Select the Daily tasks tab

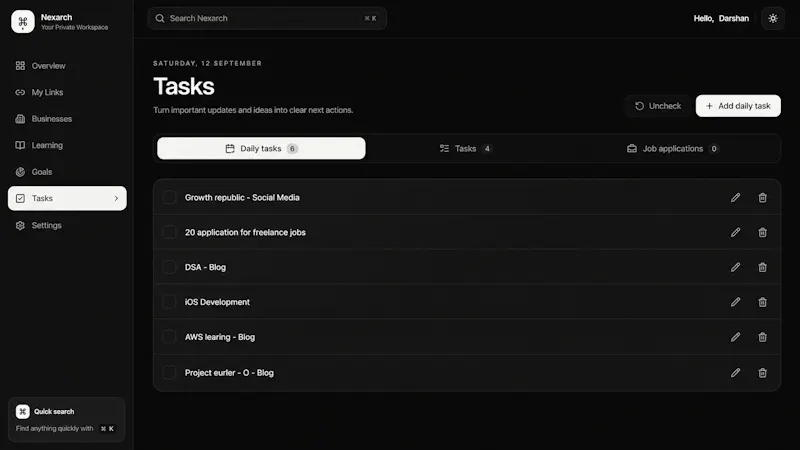261,148
